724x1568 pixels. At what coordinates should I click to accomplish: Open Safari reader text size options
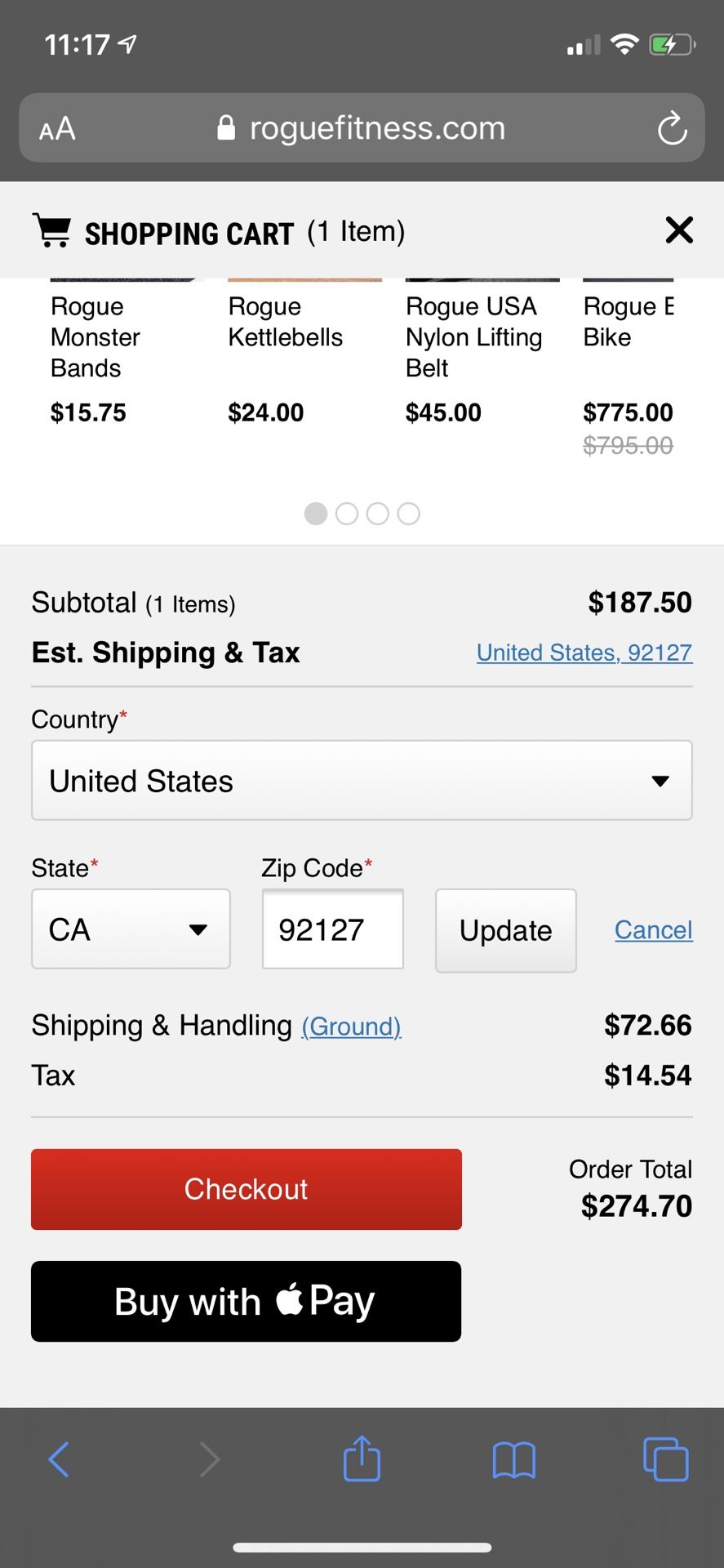pyautogui.click(x=57, y=128)
